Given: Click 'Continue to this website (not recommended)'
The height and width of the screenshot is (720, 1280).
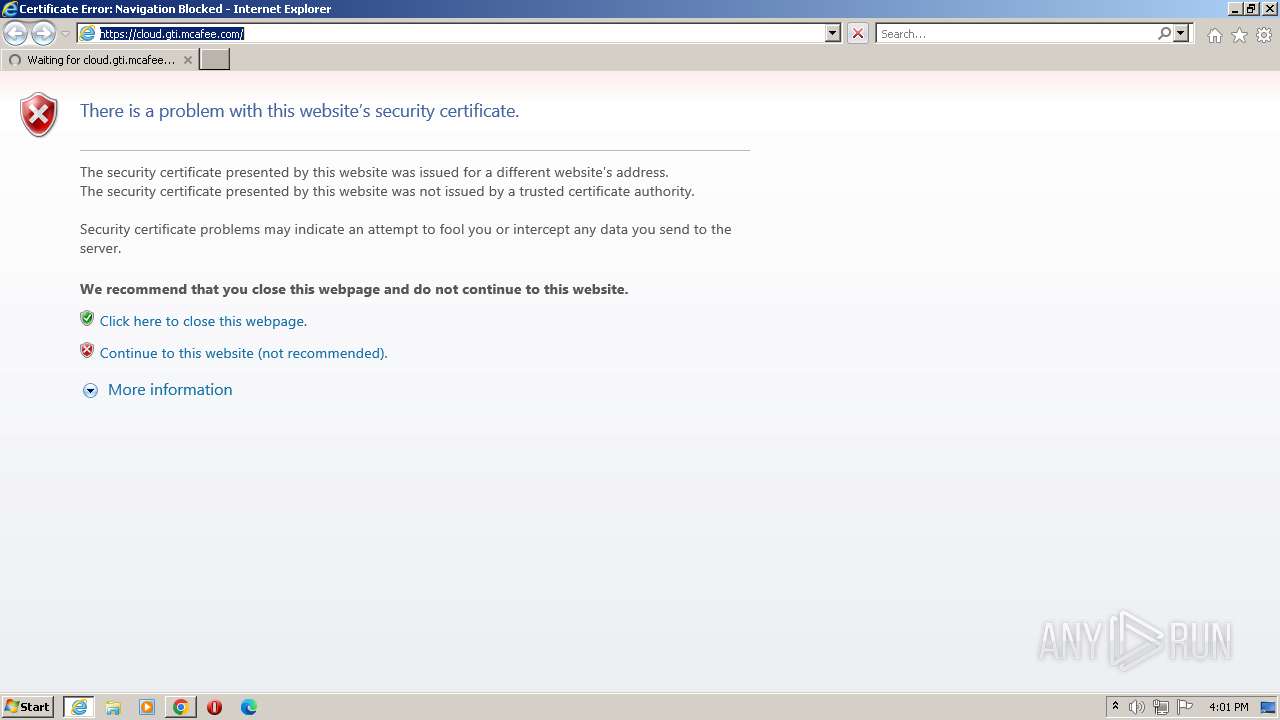Looking at the screenshot, I should 243,353.
